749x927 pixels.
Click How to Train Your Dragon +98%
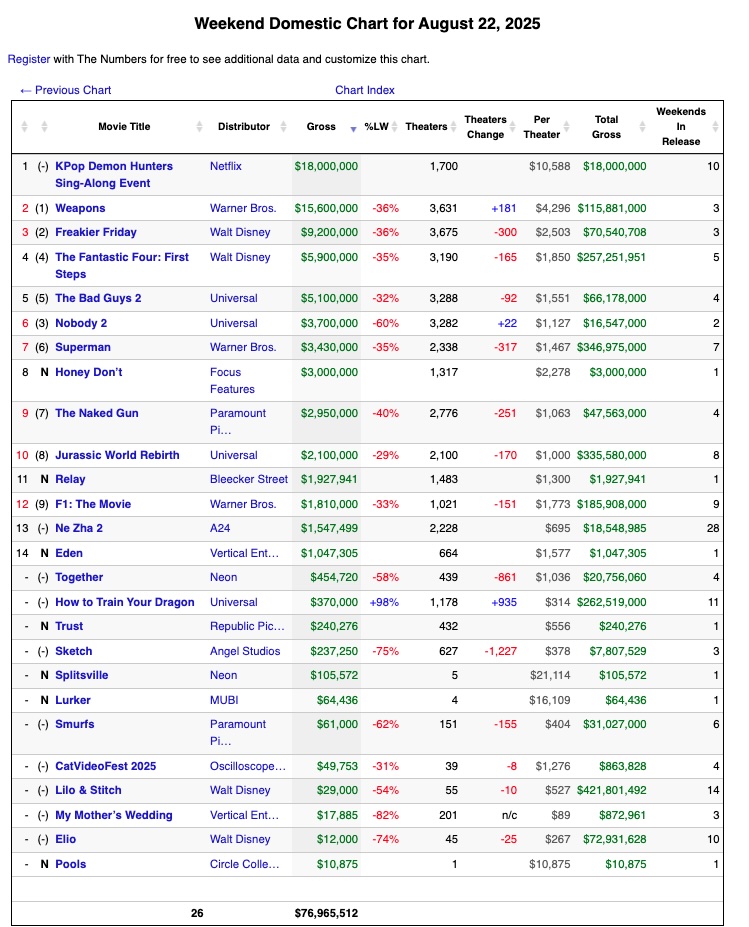click(x=384, y=602)
